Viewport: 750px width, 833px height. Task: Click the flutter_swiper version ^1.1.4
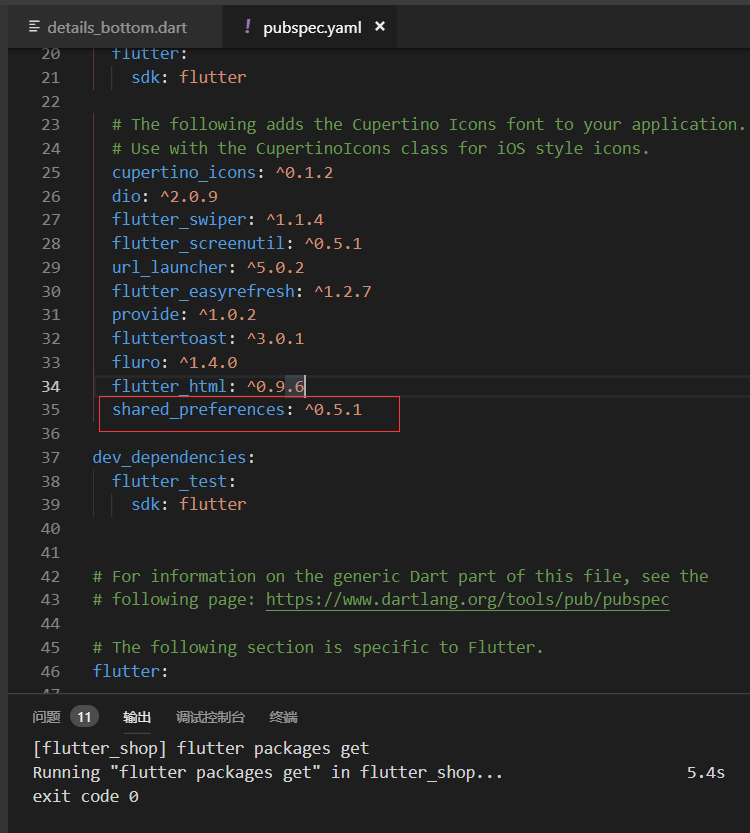coord(295,219)
